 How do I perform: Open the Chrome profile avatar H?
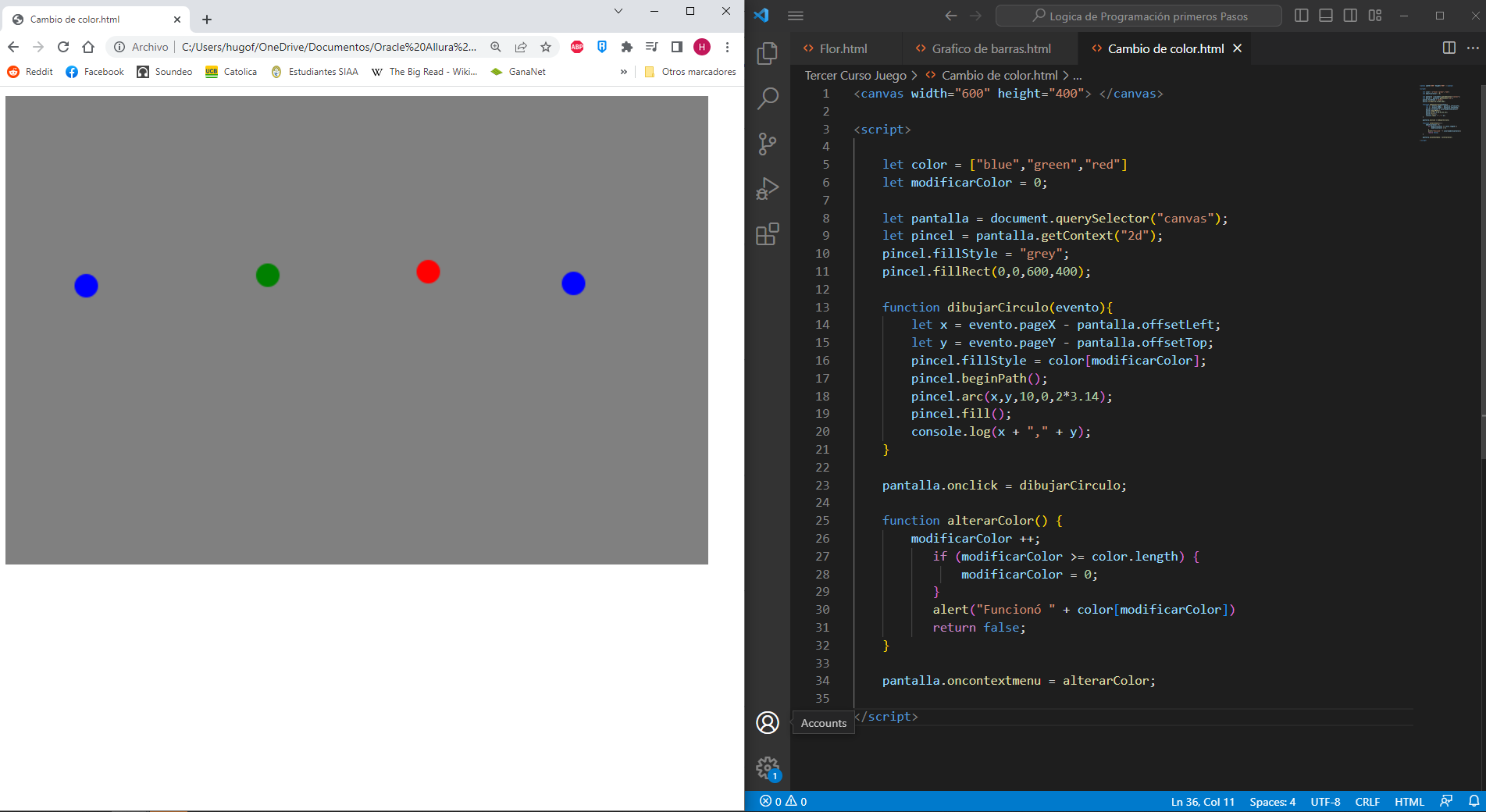(x=702, y=47)
